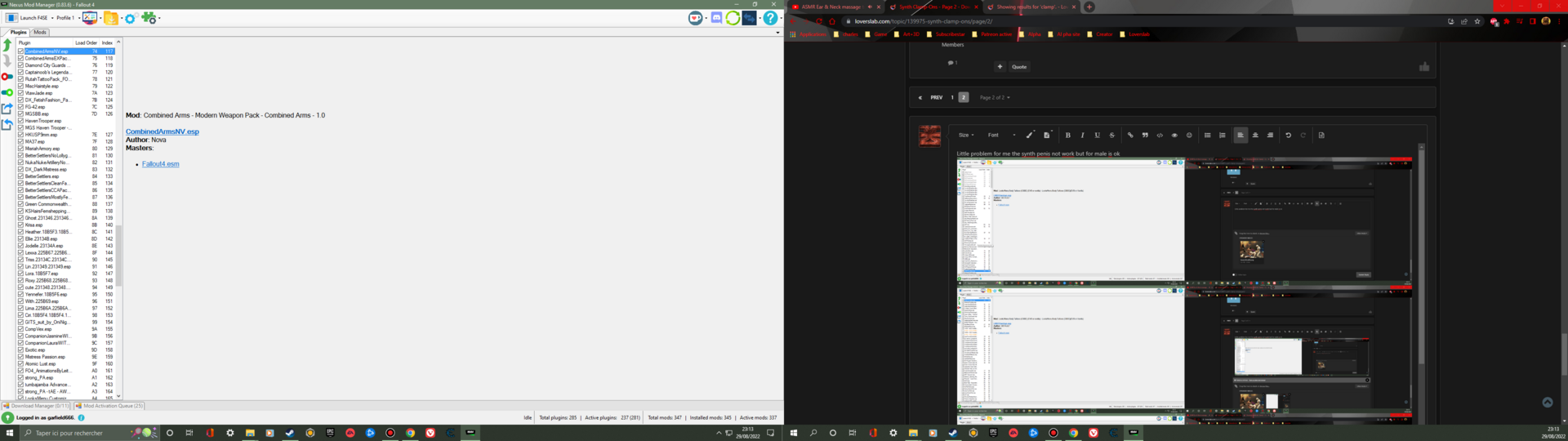Open the paste options dropdown in editor

(1047, 136)
